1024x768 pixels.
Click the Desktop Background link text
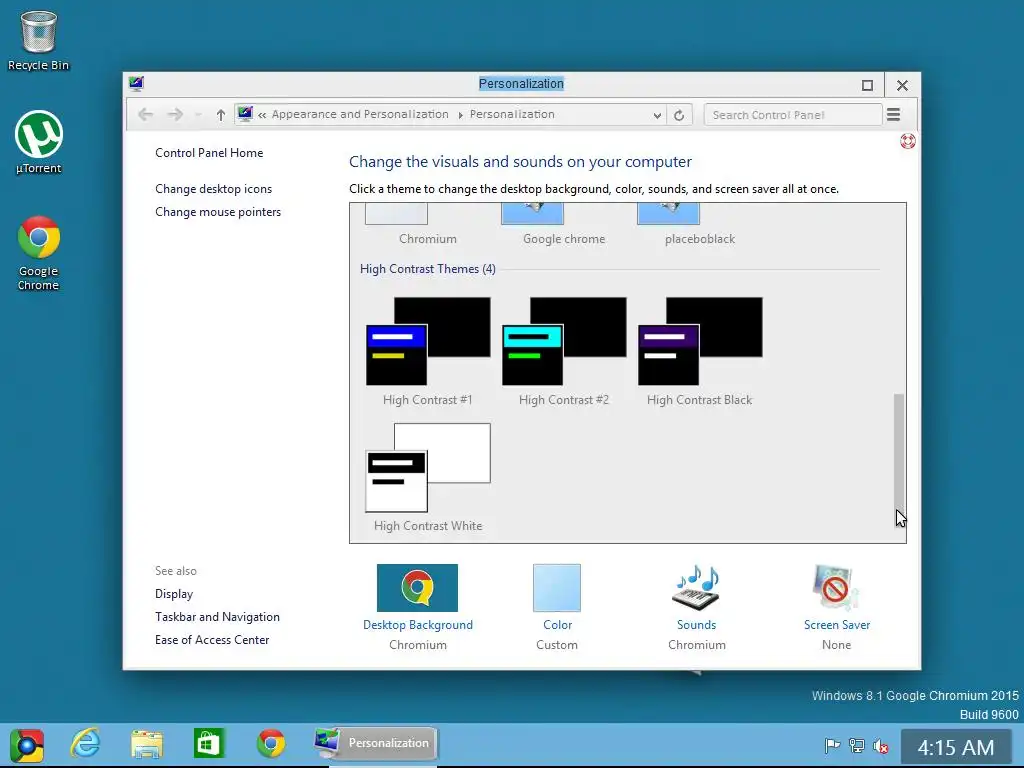click(418, 625)
